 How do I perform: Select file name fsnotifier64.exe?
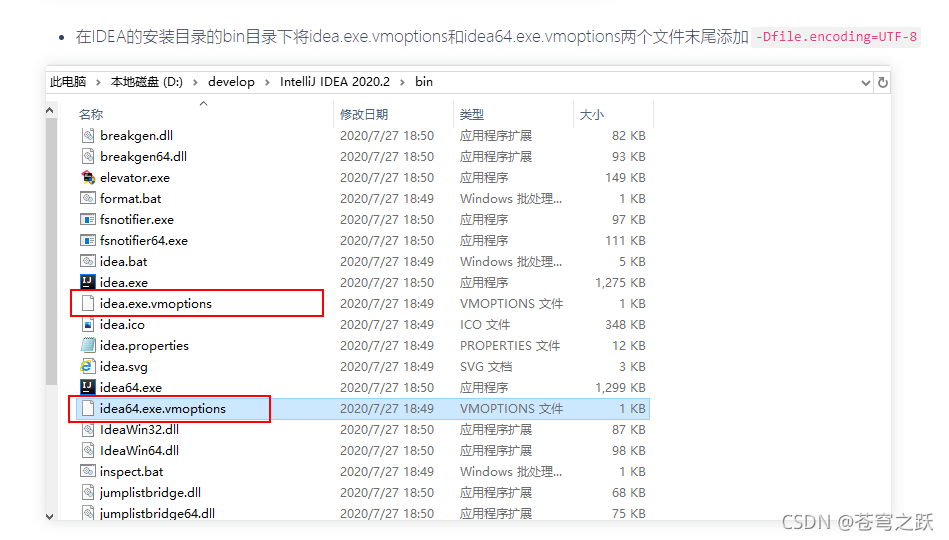(143, 240)
